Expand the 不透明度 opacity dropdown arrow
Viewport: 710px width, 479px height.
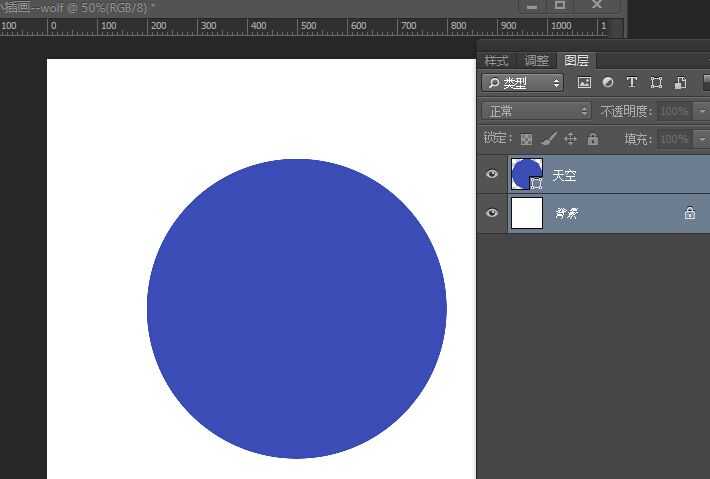[x=702, y=111]
